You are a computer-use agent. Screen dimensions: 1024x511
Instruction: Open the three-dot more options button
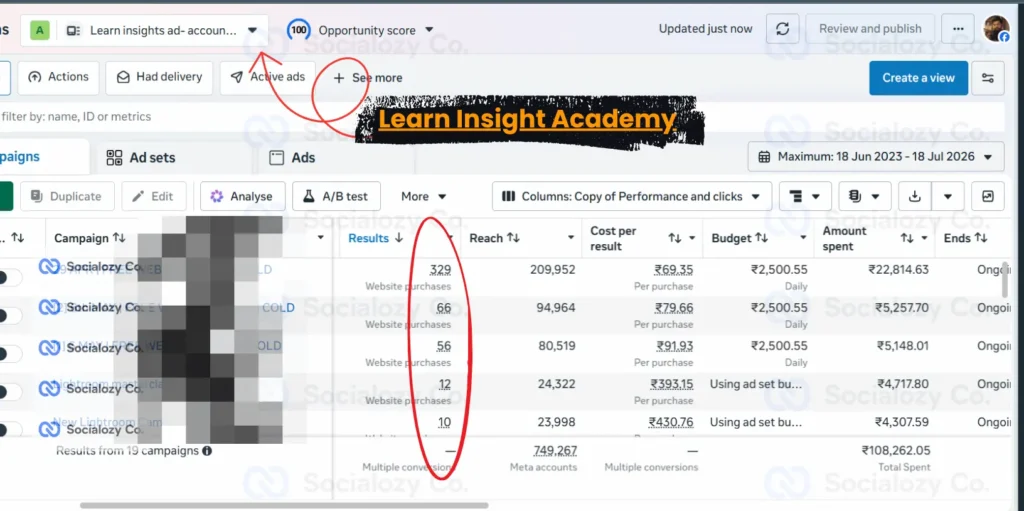(958, 29)
